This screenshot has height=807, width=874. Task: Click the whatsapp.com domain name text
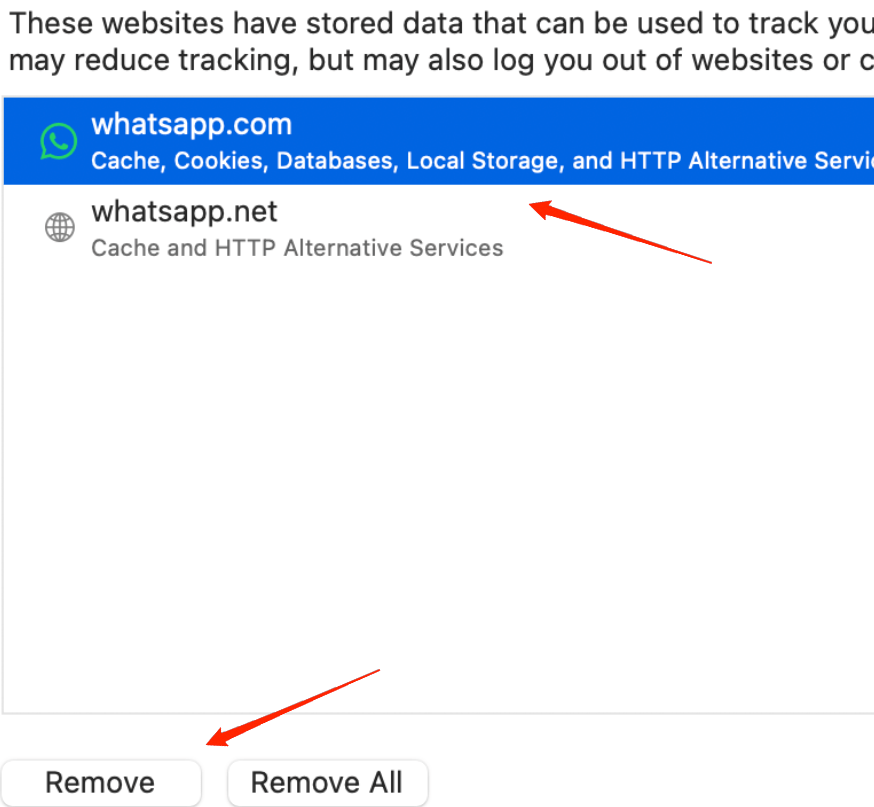pyautogui.click(x=191, y=125)
